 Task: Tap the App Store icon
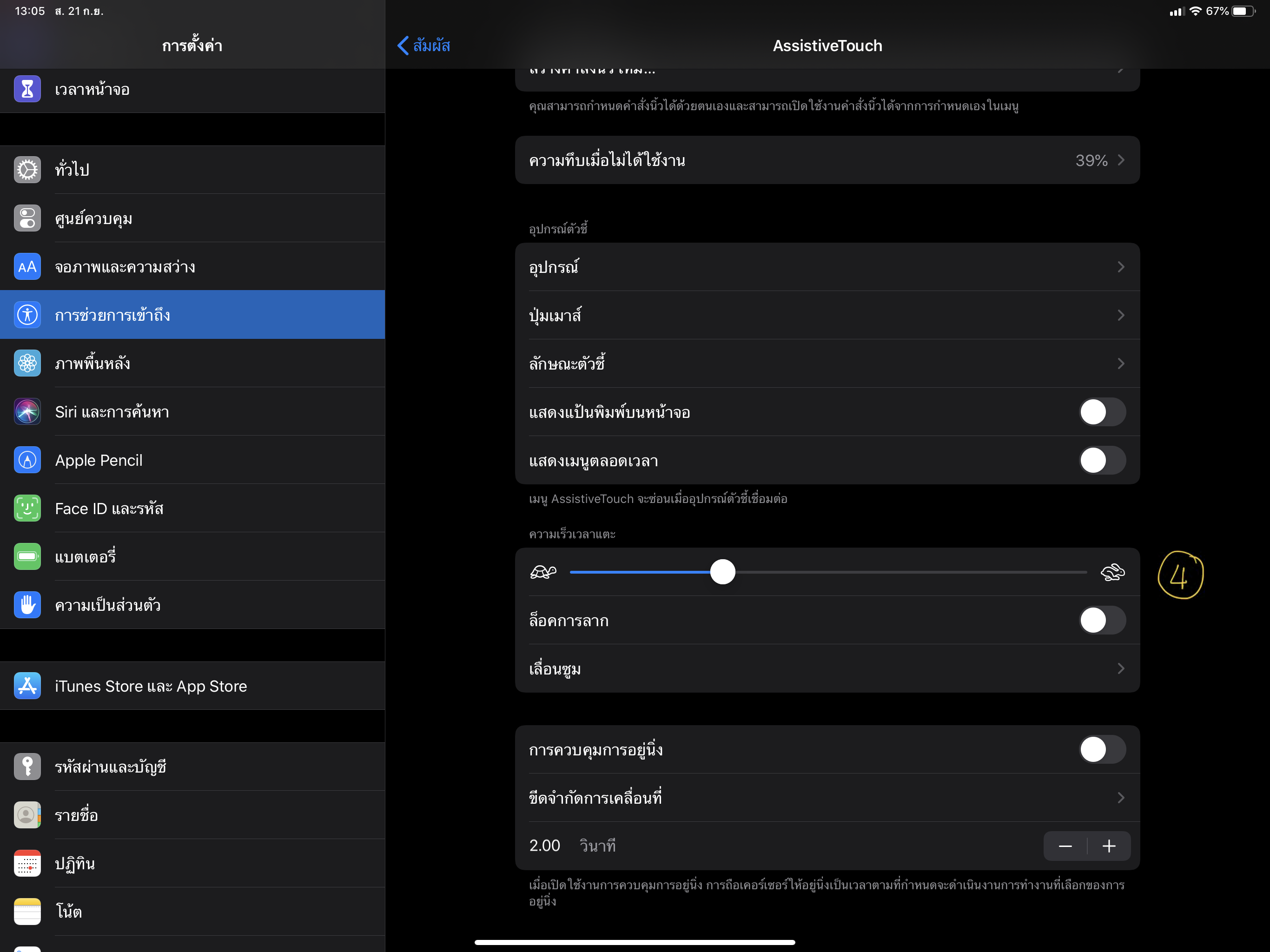27,686
